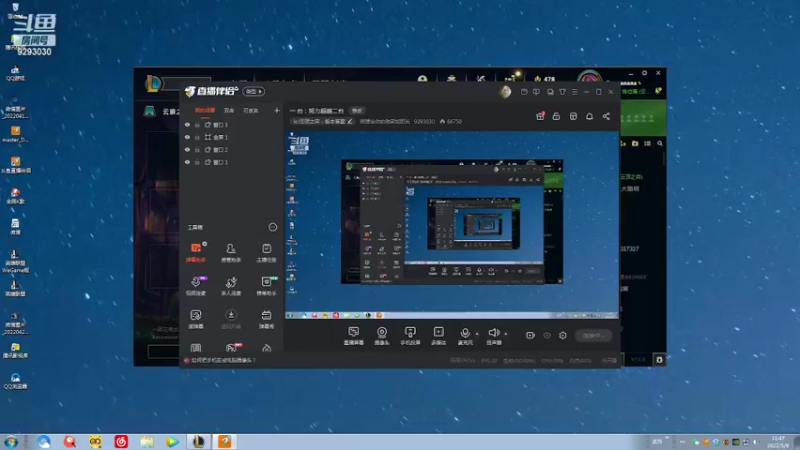Add a new scene with plus button
This screenshot has width=800, height=450.
(x=277, y=110)
